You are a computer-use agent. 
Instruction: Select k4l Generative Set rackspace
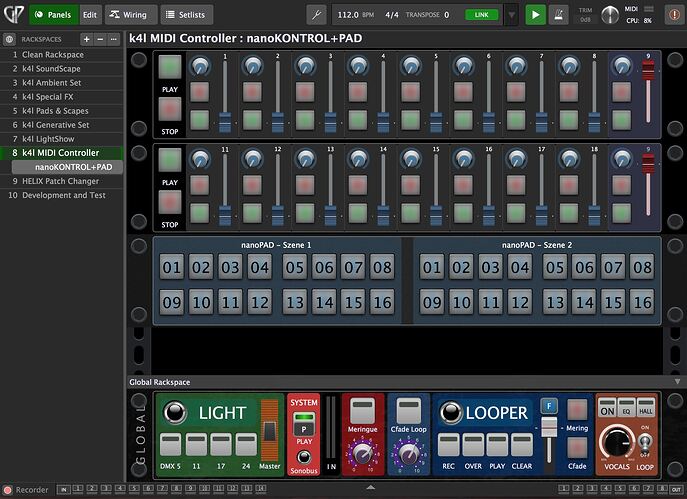click(62, 125)
